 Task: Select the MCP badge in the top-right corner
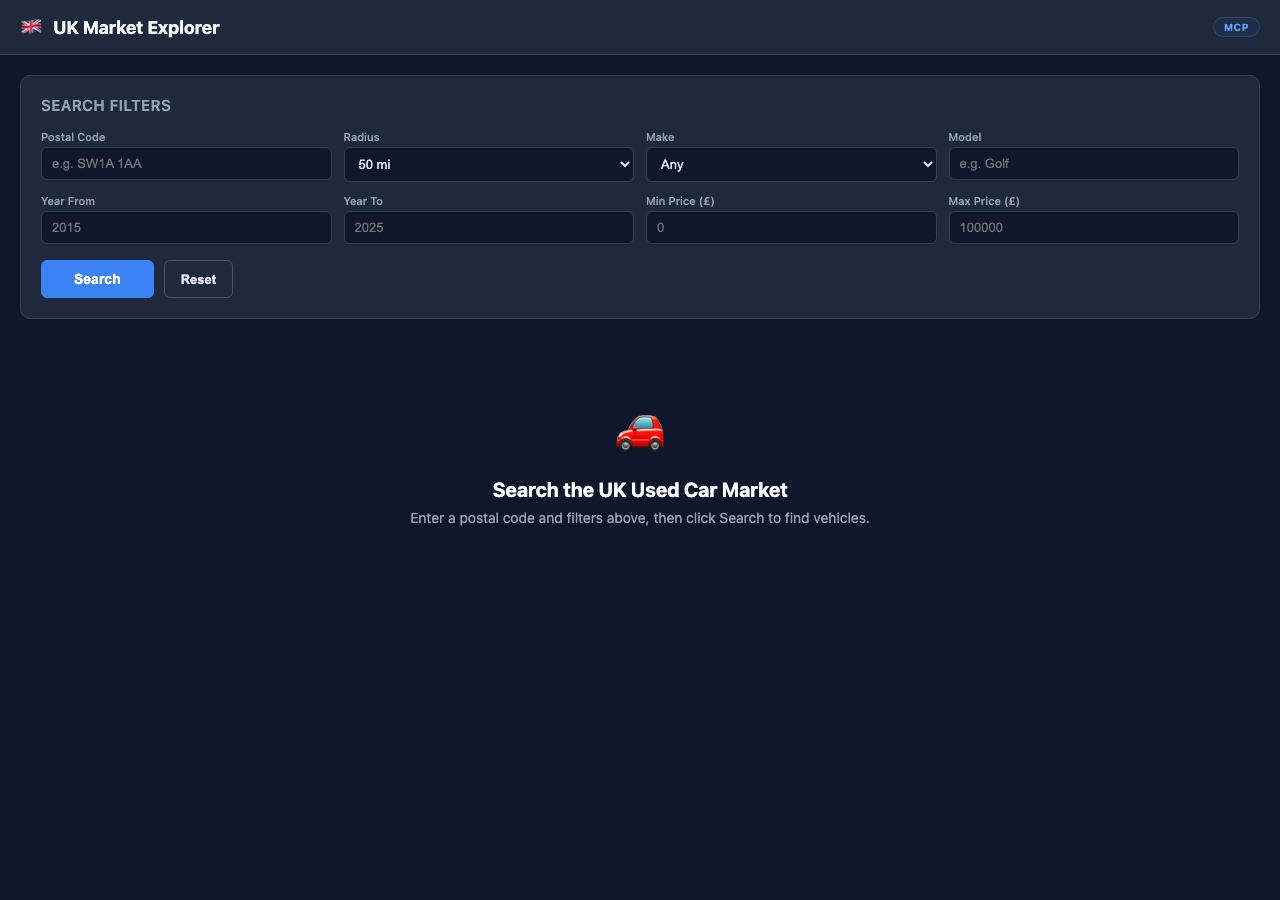pos(1236,27)
